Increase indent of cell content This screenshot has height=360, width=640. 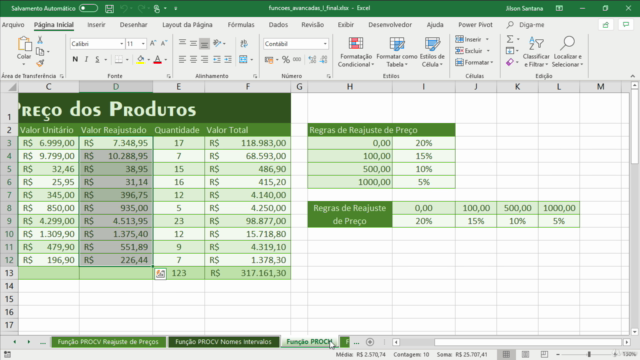[x=228, y=60]
